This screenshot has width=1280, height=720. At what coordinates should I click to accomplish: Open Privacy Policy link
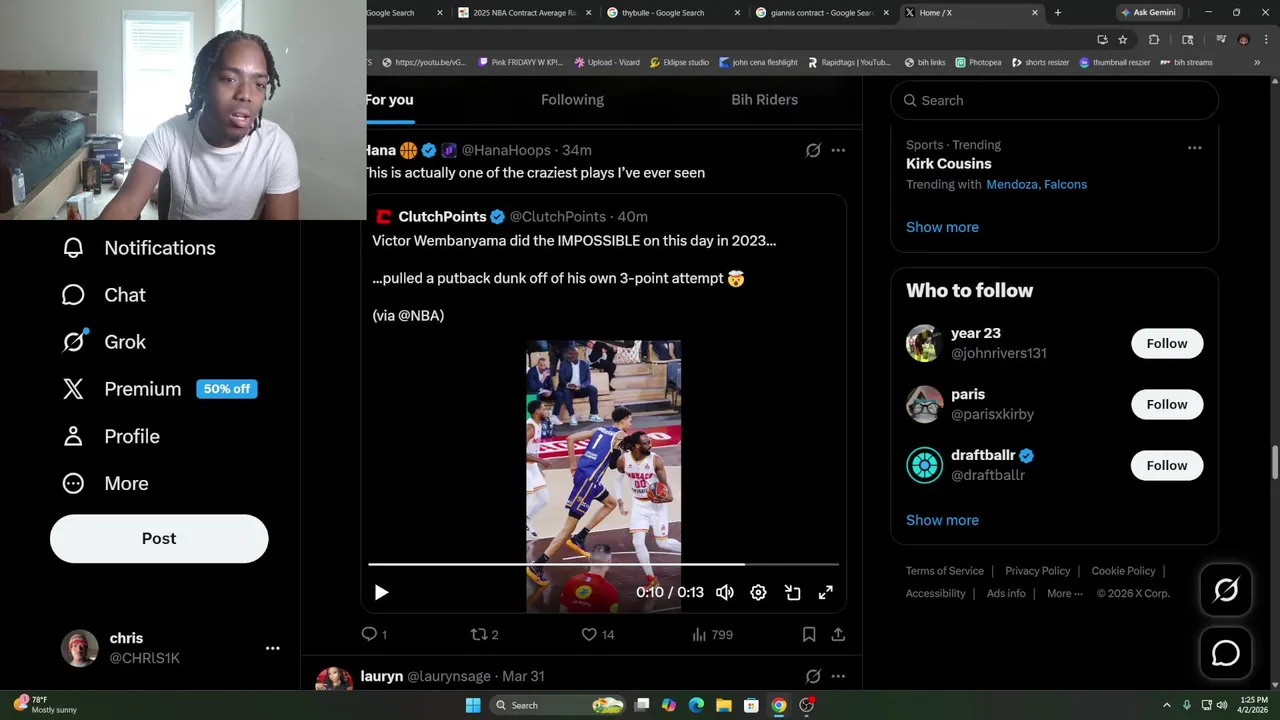[1037, 571]
